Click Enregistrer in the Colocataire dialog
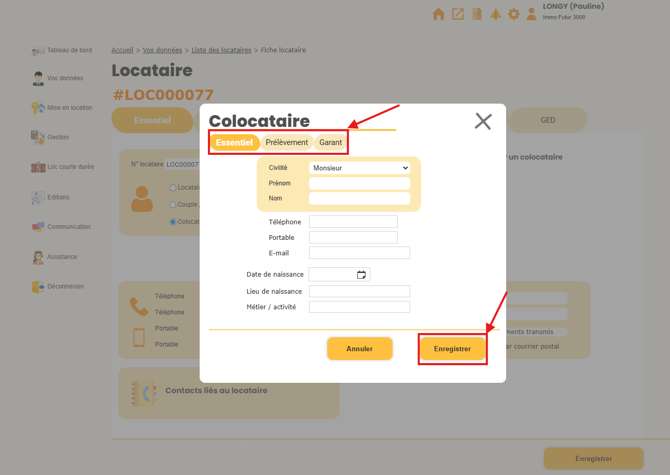Viewport: 670px width, 475px height. pyautogui.click(x=453, y=349)
